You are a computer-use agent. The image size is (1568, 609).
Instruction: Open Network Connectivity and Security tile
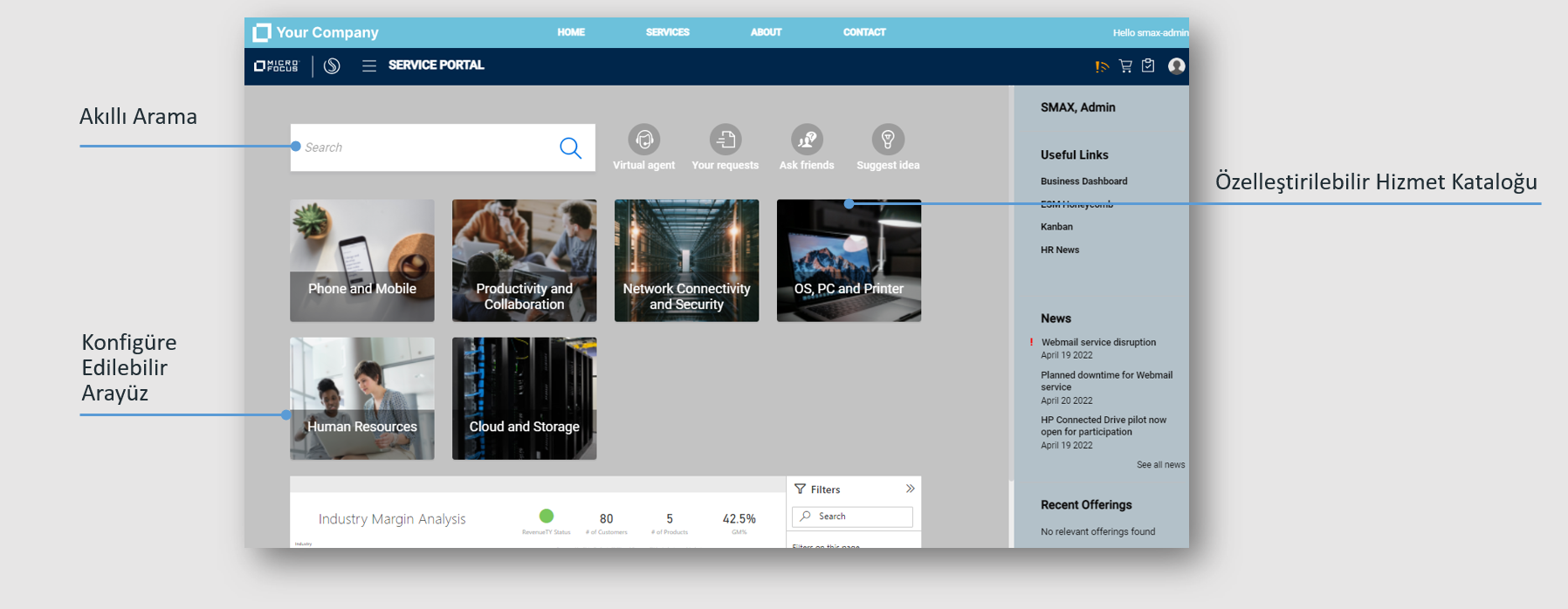[687, 261]
